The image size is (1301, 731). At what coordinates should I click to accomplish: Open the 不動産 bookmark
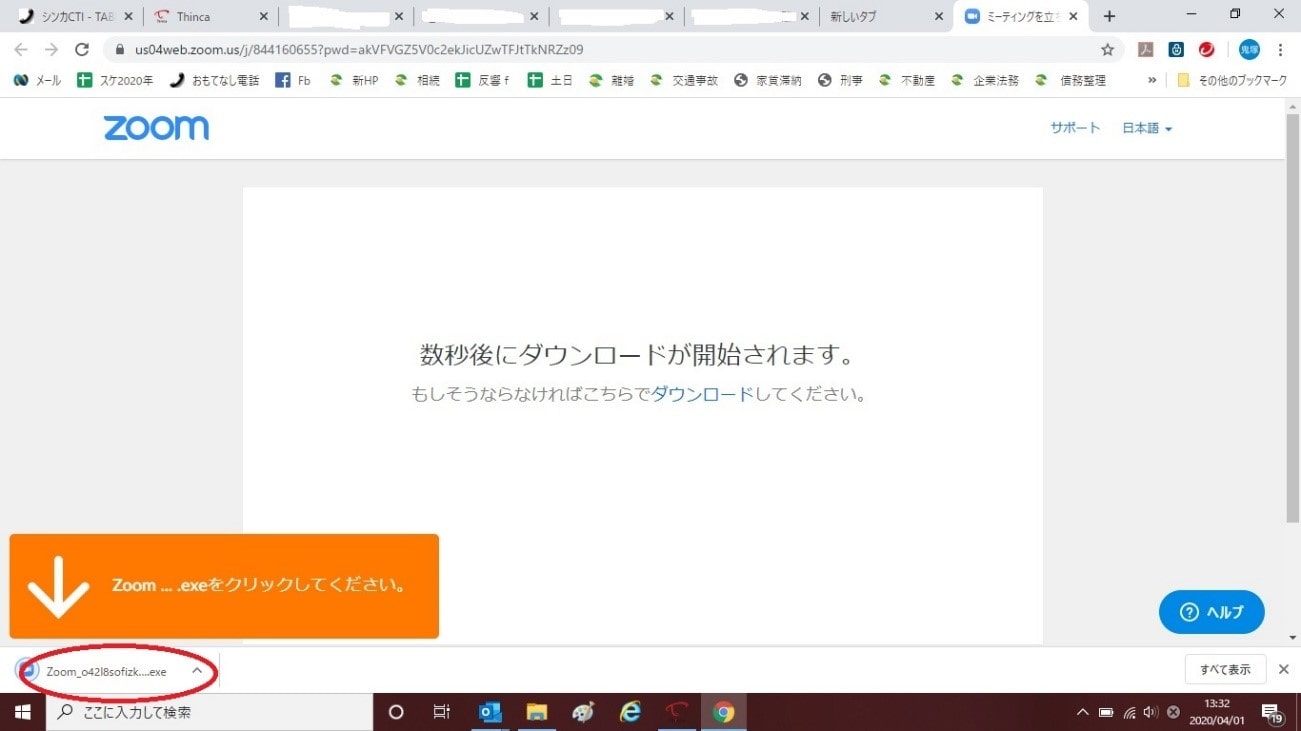pos(906,81)
